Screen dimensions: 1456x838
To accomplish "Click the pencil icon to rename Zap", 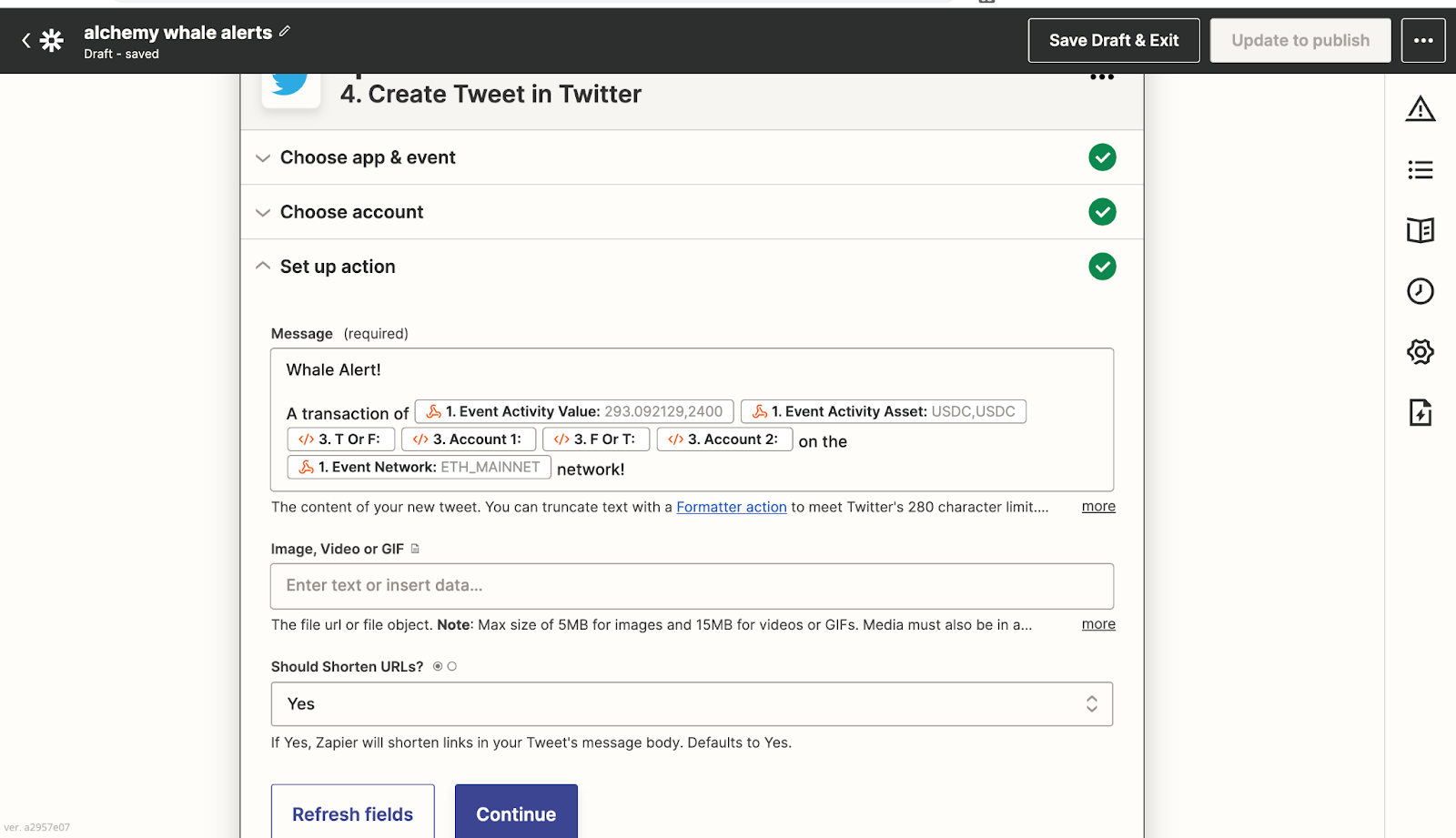I will pos(285,32).
